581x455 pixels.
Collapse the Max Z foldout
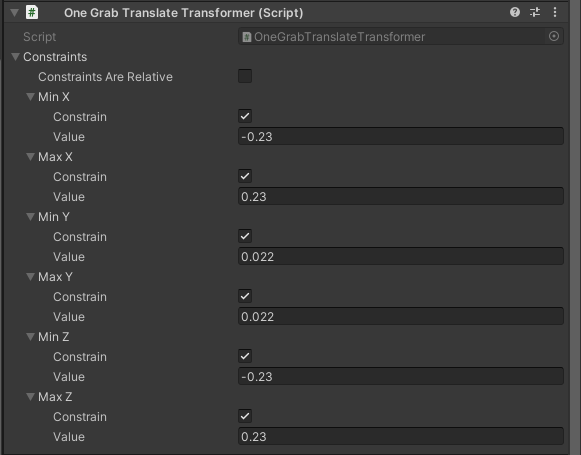pyautogui.click(x=30, y=397)
